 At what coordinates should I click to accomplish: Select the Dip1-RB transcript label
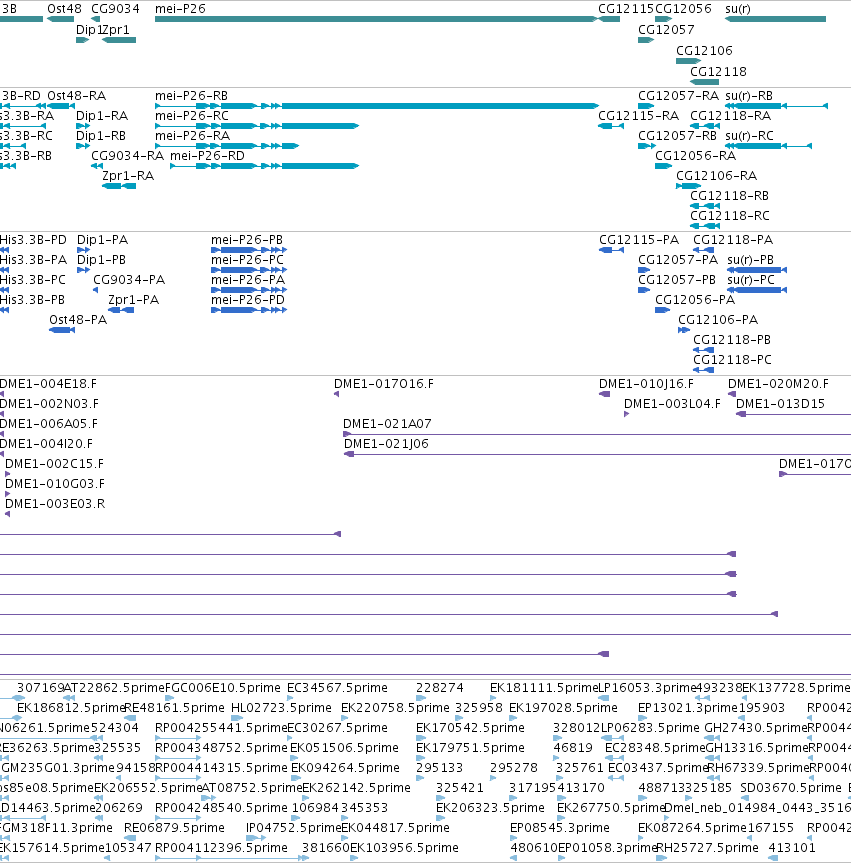tap(101, 136)
